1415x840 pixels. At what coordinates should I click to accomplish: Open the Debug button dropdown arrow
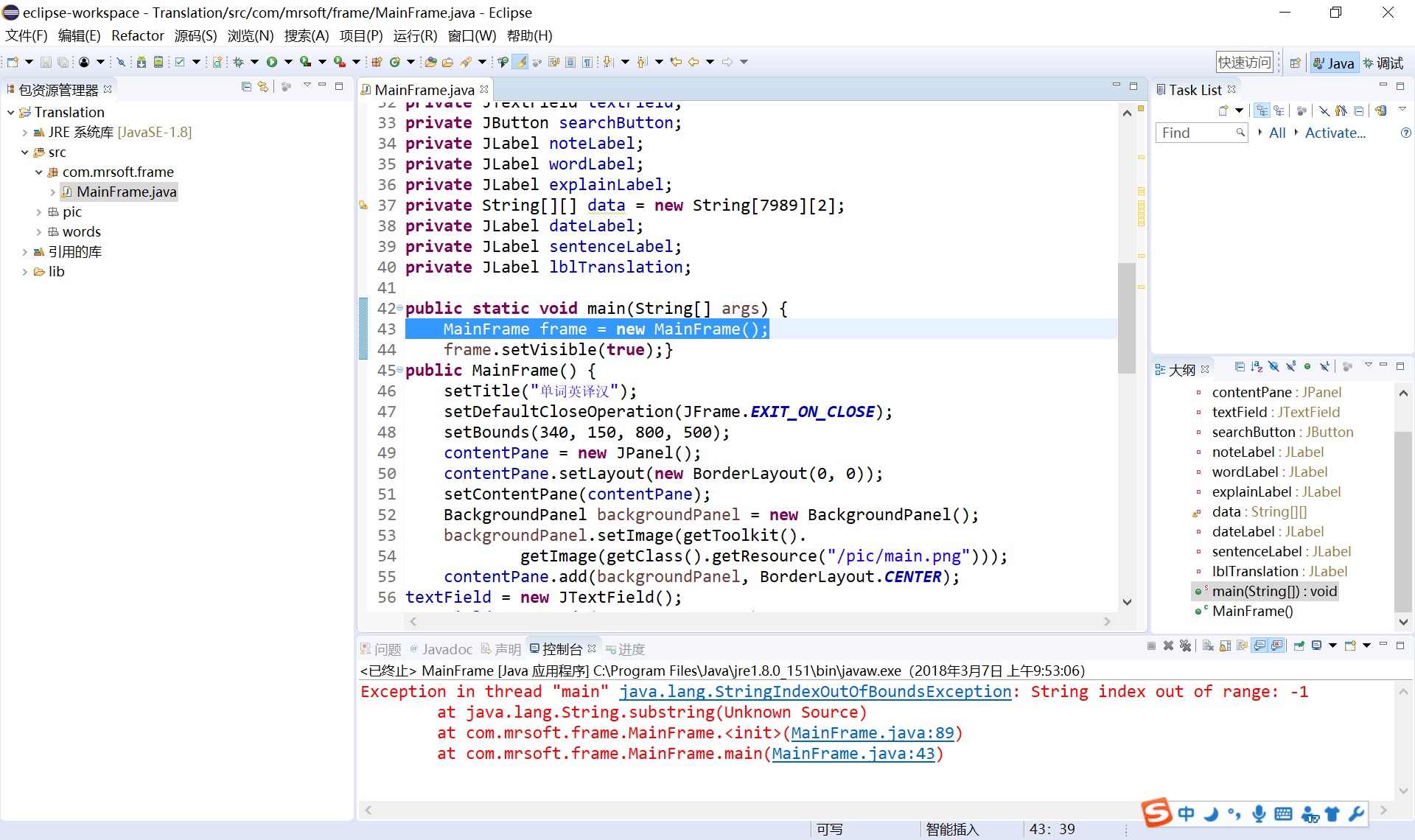[x=254, y=62]
